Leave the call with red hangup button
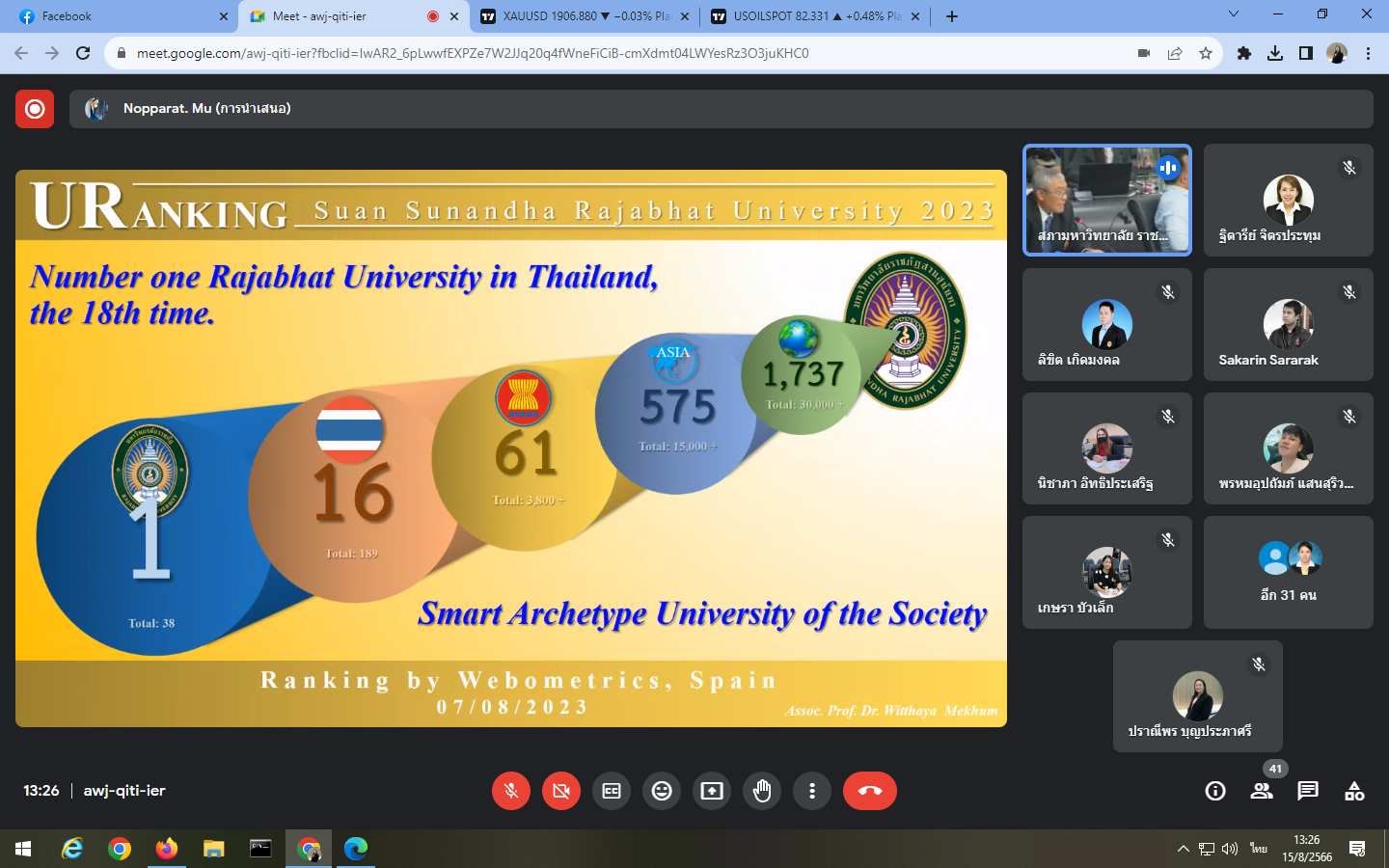 point(870,791)
